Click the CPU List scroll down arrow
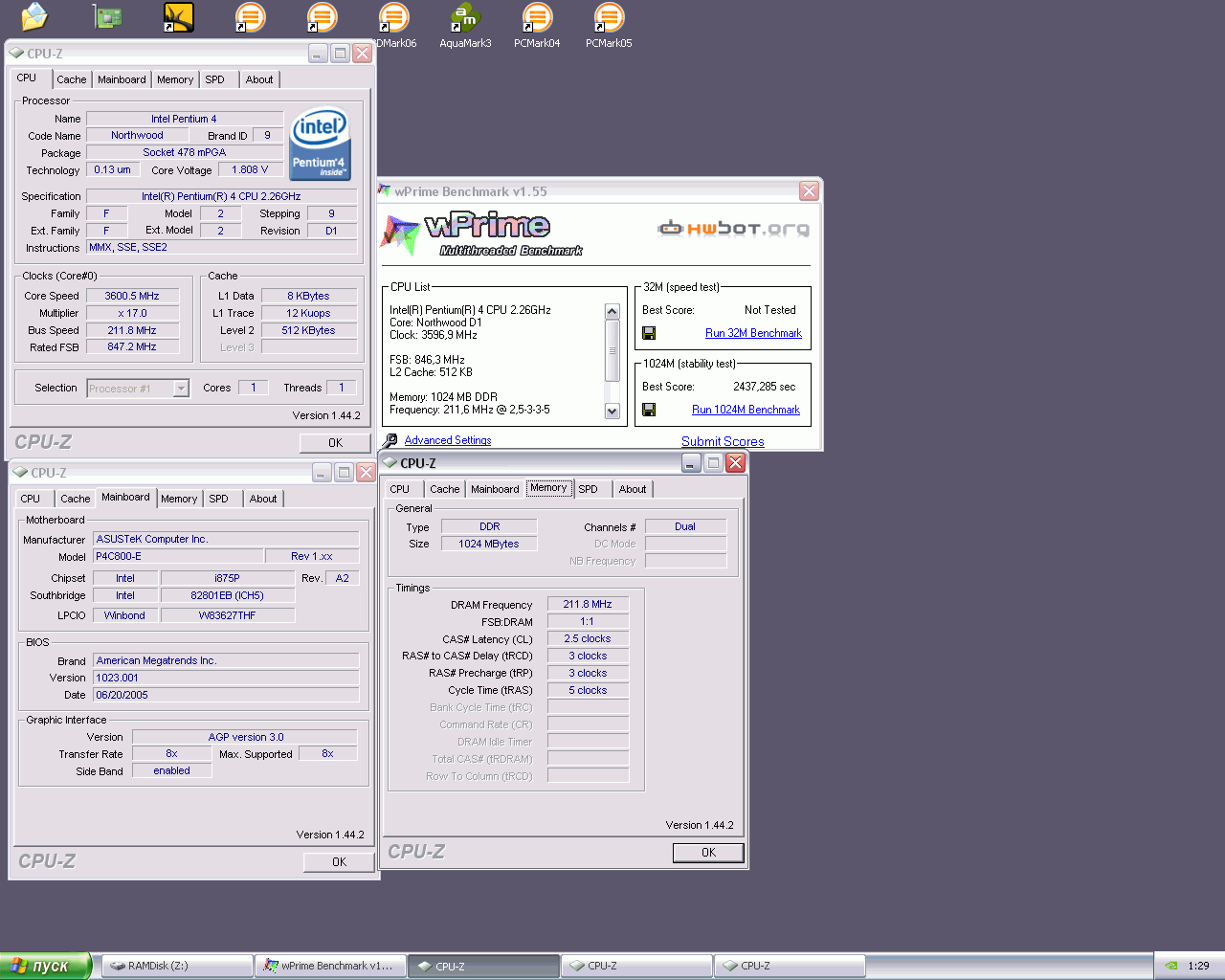1225x980 pixels. tap(612, 412)
